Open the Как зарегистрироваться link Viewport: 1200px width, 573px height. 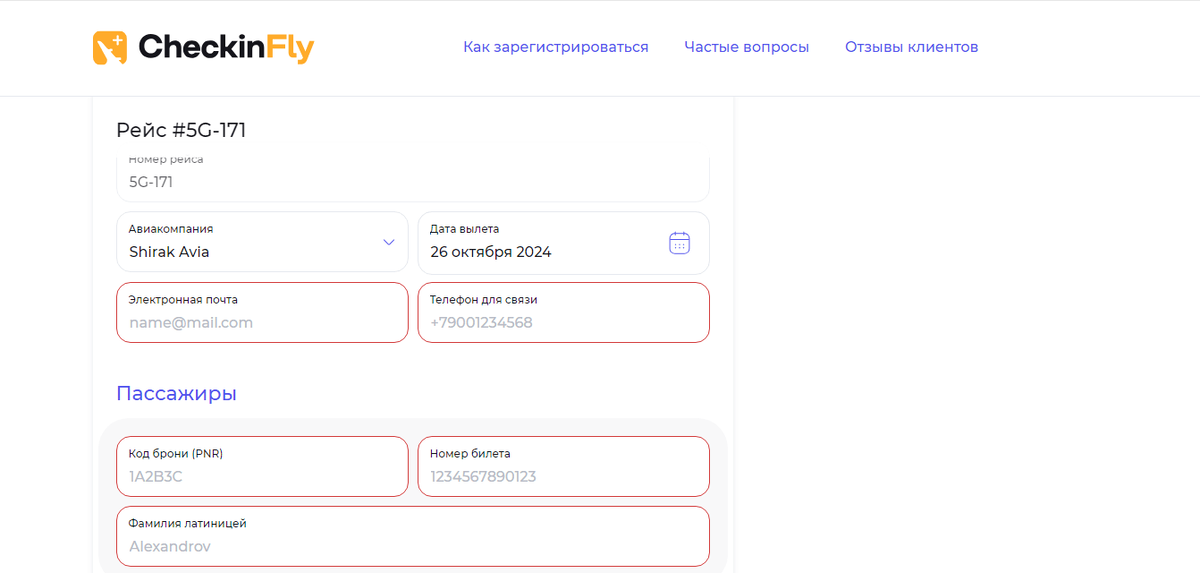556,47
